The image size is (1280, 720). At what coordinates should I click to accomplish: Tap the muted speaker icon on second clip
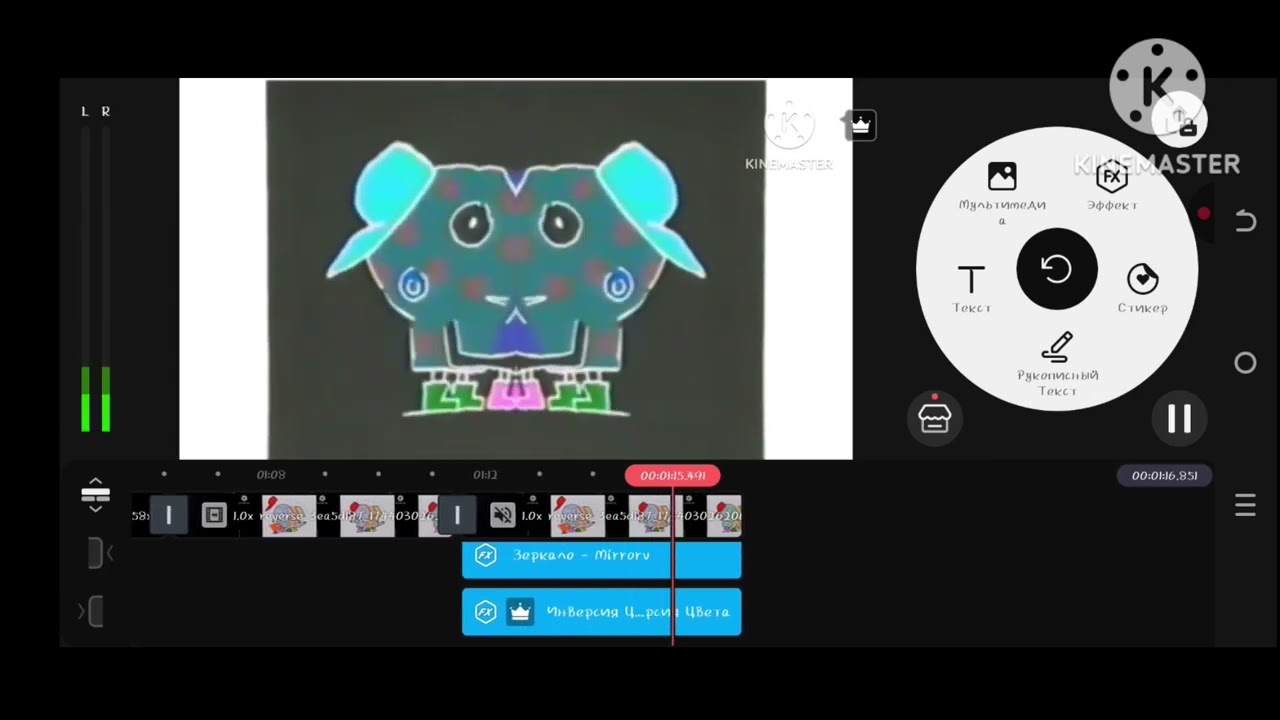503,515
